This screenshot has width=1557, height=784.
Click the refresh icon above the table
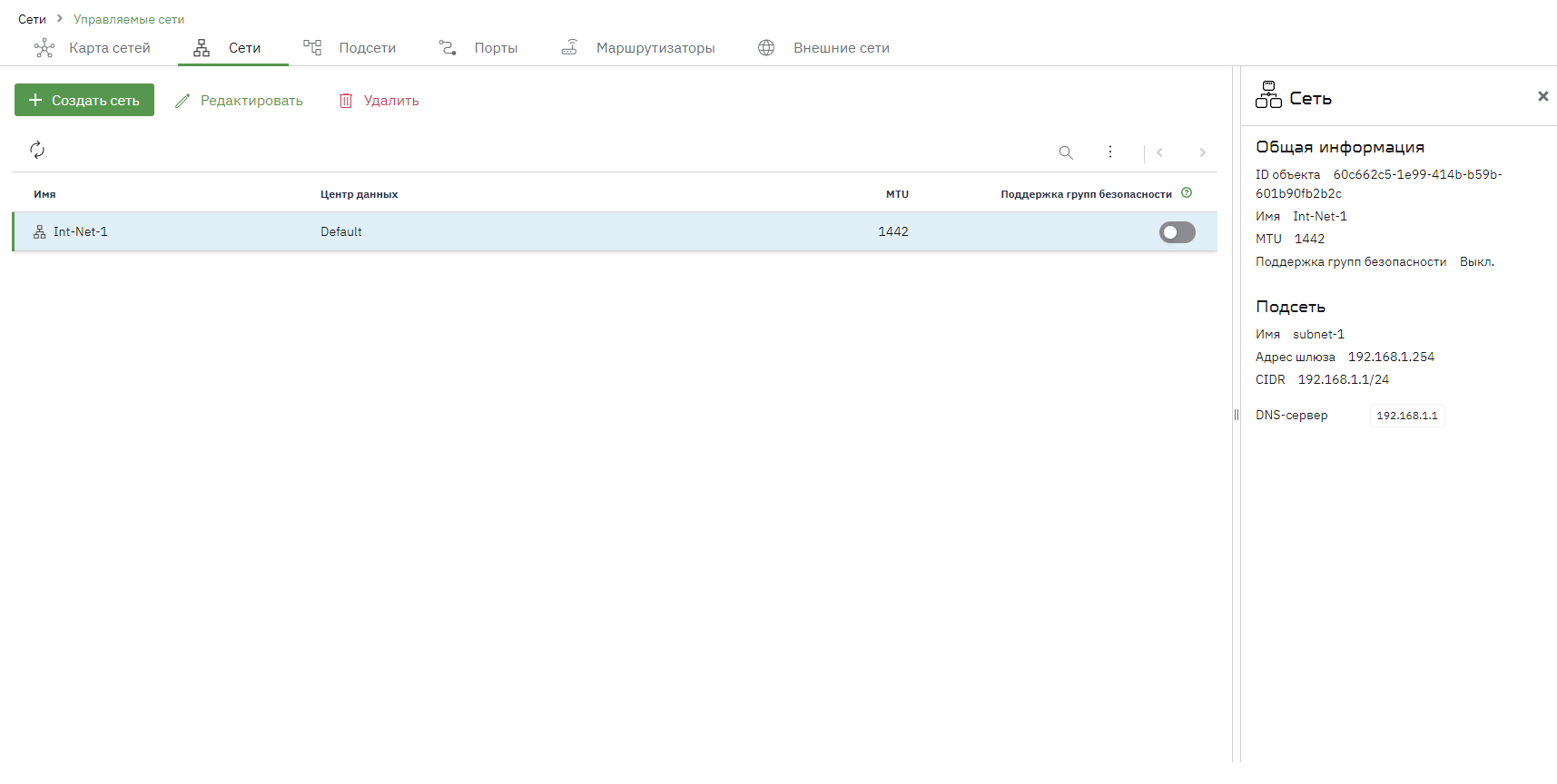tap(37, 150)
